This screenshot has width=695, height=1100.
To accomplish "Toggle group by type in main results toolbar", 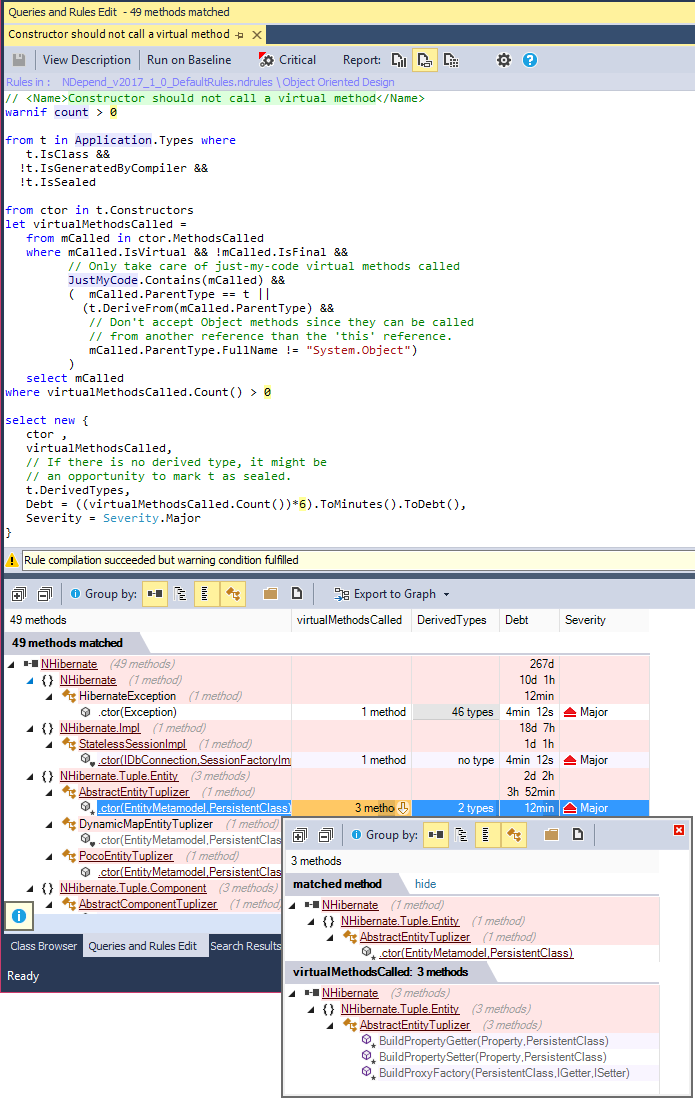I will [x=205, y=594].
